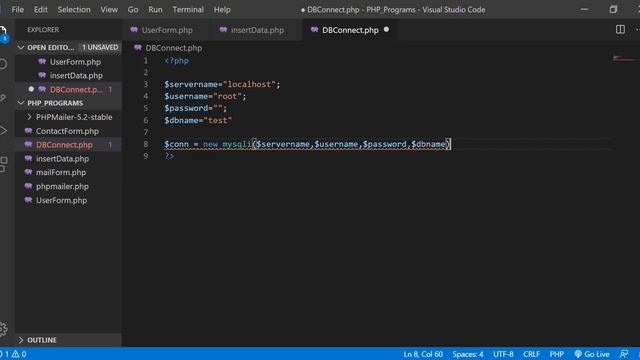The image size is (640, 360).
Task: Open ContactForm.php in the file tree
Action: 67,131
